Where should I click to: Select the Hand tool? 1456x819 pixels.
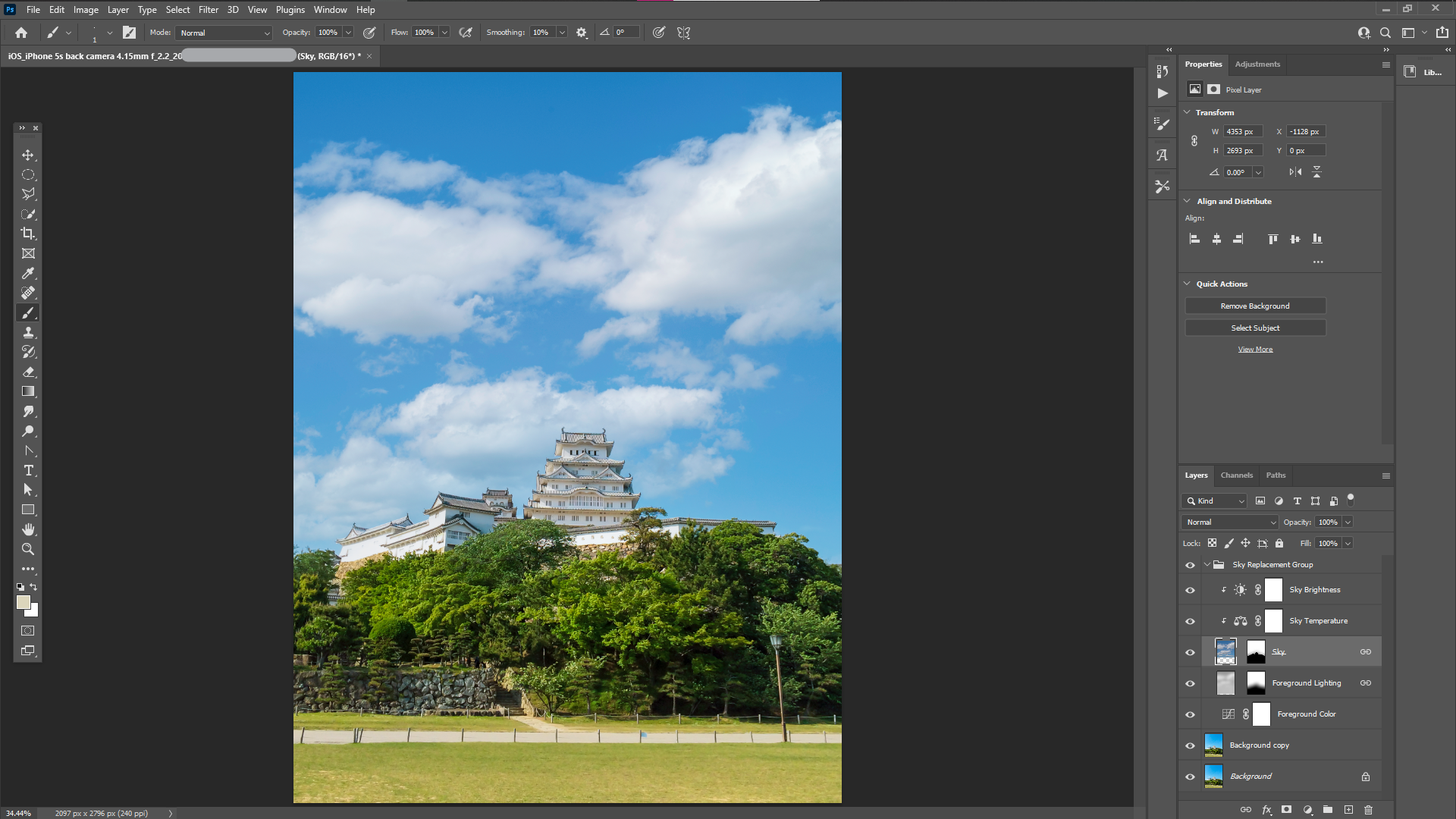point(28,529)
